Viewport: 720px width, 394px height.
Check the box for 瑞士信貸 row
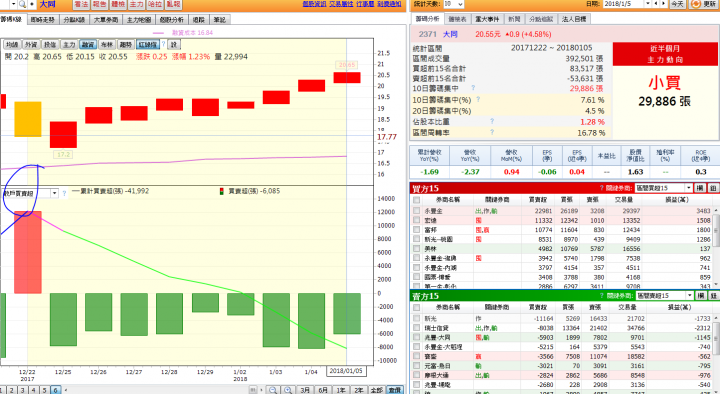[416, 328]
